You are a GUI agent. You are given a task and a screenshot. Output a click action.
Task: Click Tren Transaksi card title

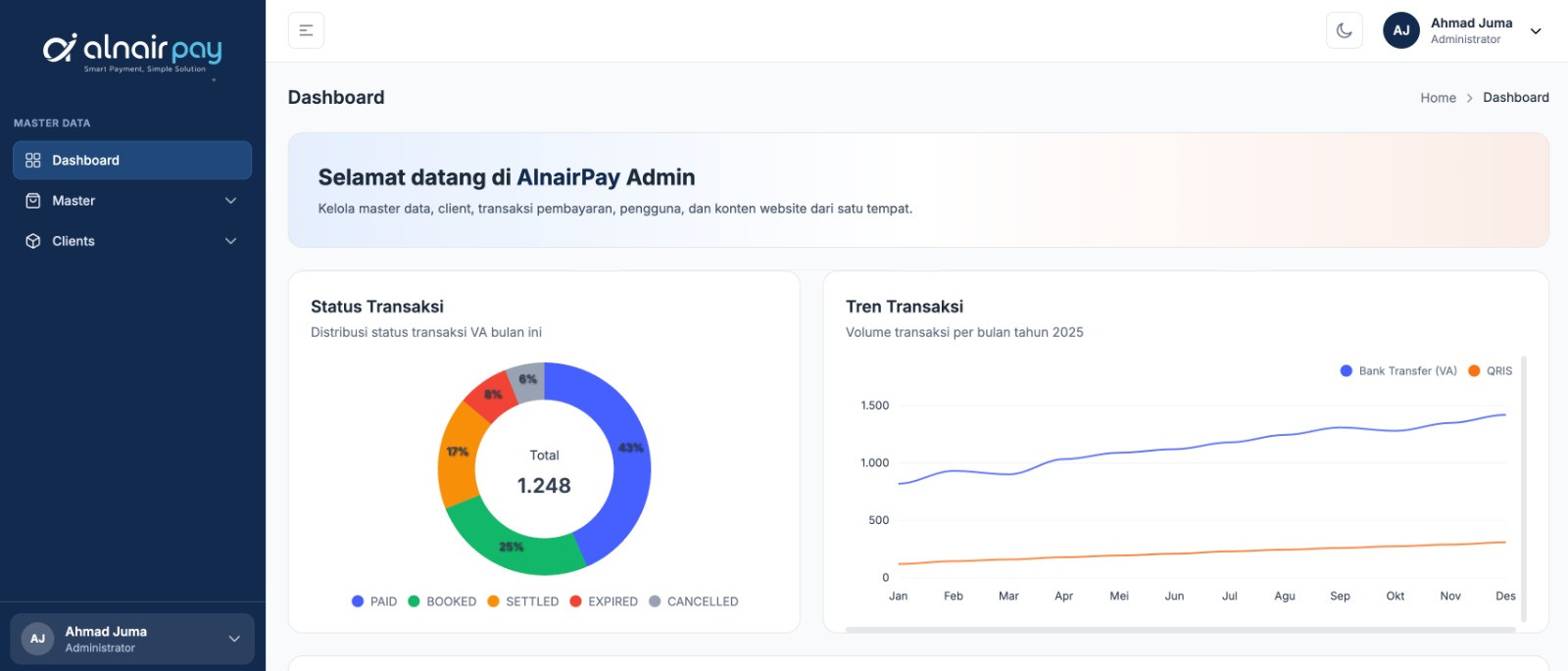[905, 307]
